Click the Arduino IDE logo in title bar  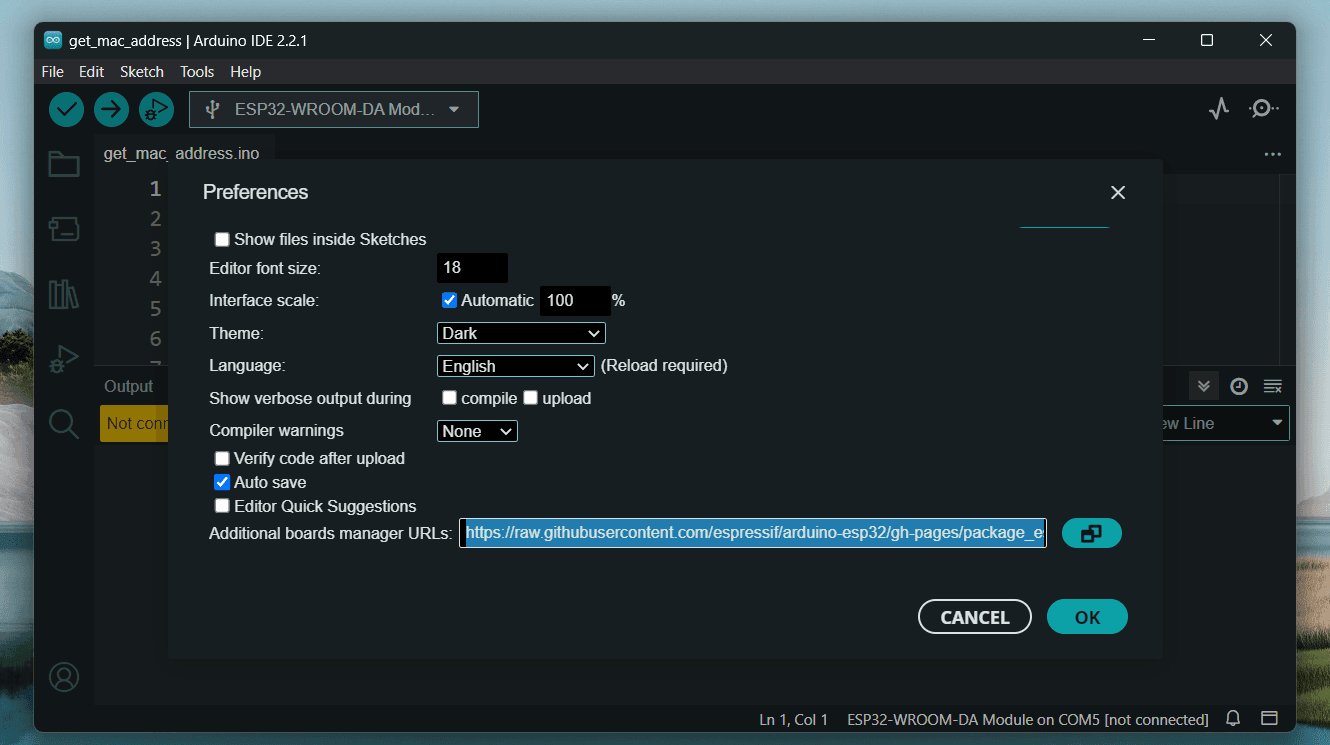coord(52,41)
